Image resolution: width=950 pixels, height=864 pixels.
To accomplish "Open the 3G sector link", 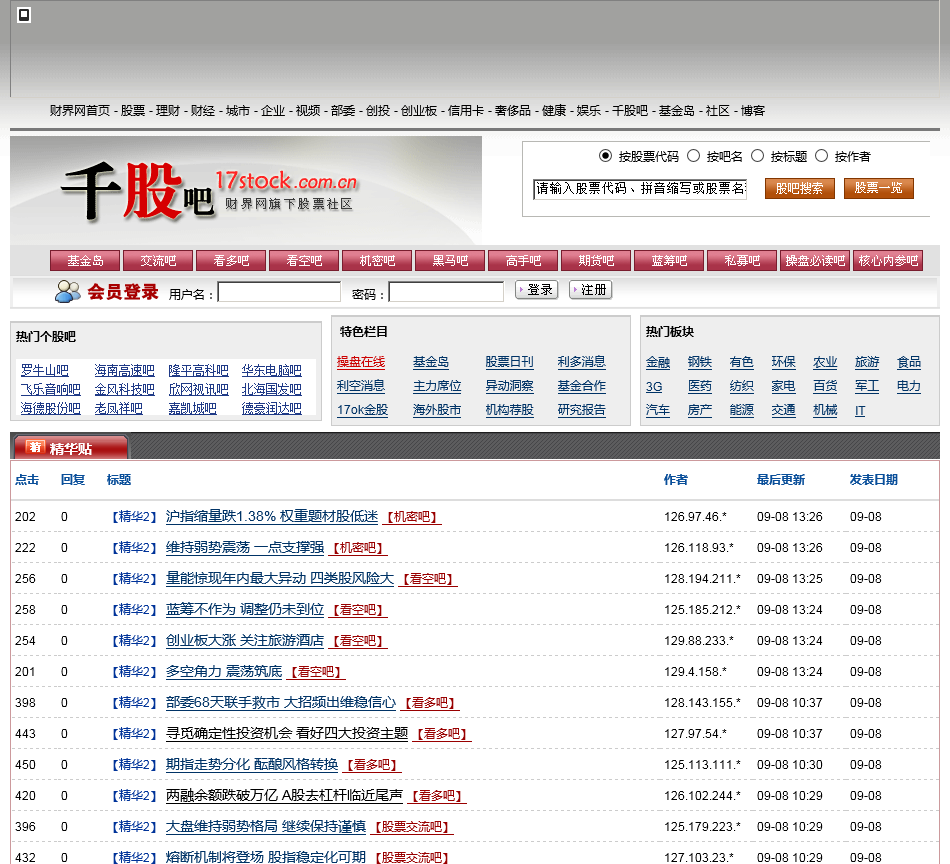I will [654, 387].
